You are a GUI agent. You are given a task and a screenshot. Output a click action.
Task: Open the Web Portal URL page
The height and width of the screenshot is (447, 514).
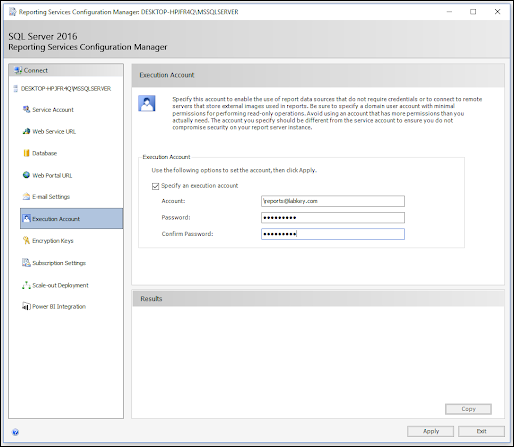coord(52,175)
